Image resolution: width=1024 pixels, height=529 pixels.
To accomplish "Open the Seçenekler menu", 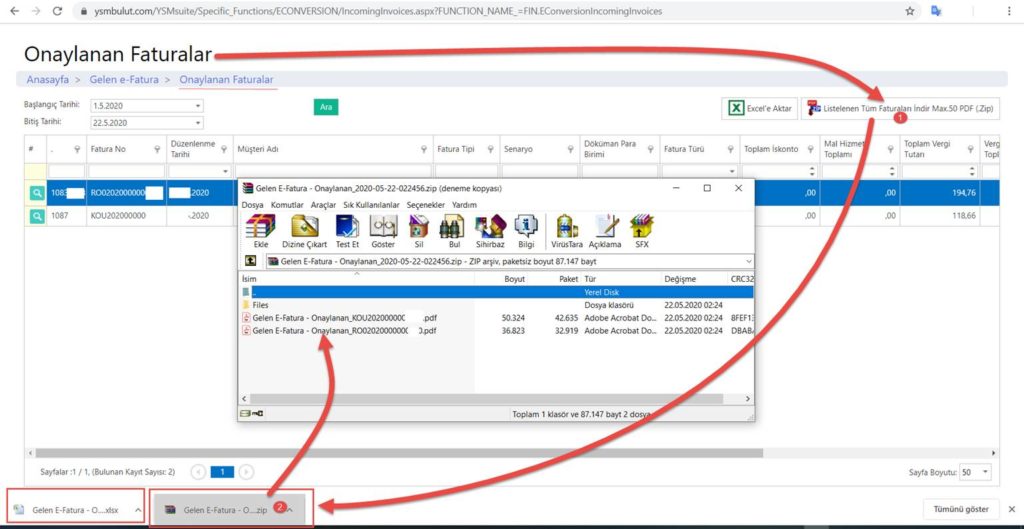I will pos(426,204).
